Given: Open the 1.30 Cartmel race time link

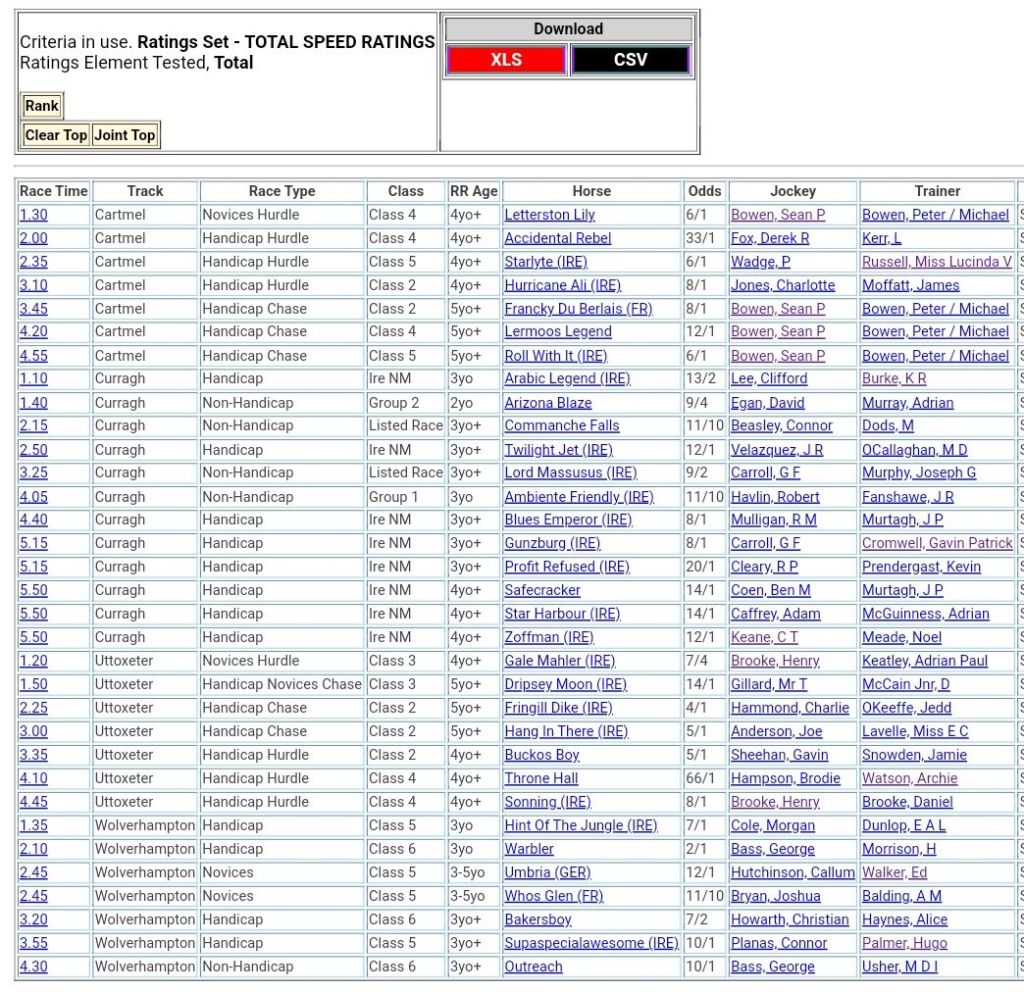Looking at the screenshot, I should [x=33, y=215].
